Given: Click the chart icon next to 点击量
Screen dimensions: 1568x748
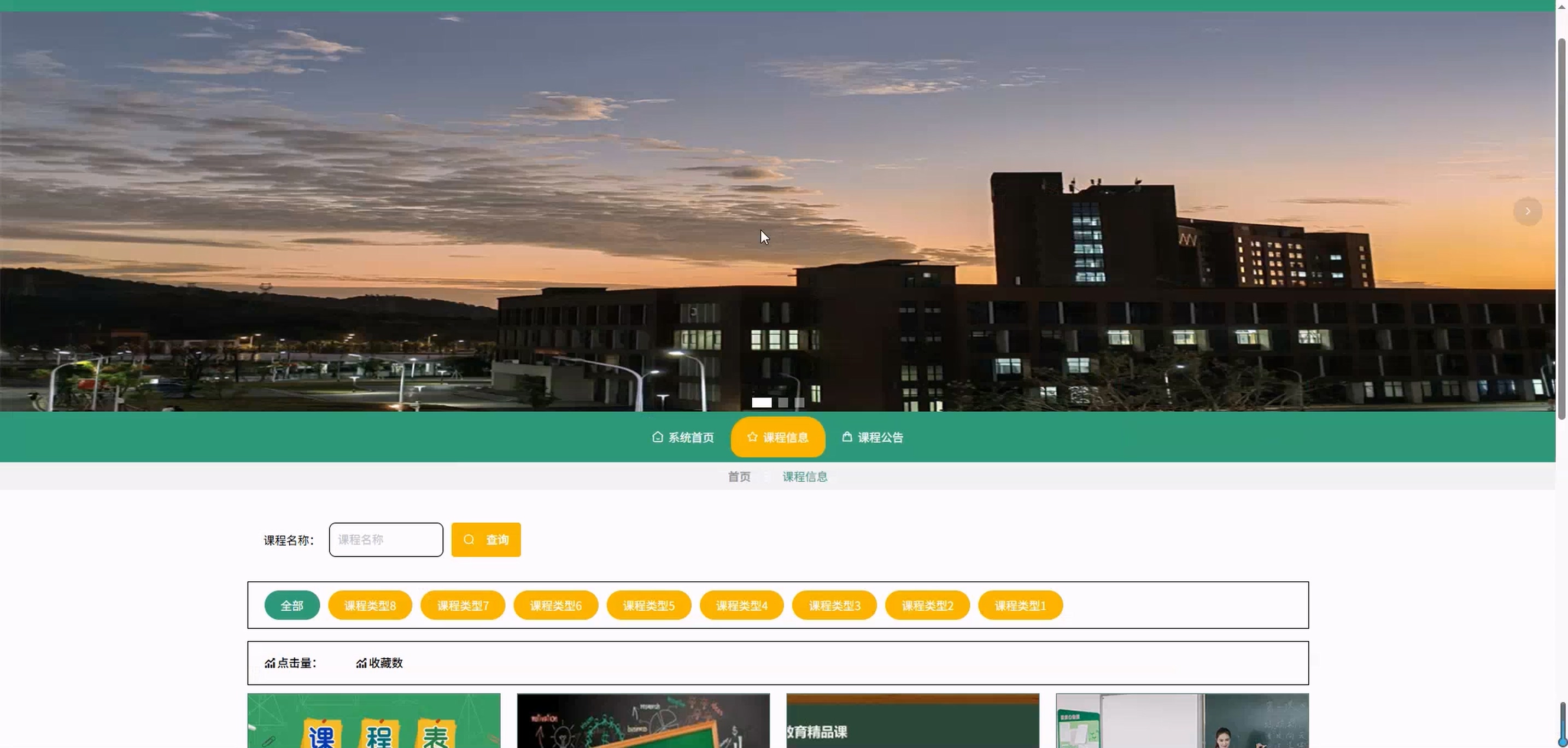Looking at the screenshot, I should coord(270,663).
